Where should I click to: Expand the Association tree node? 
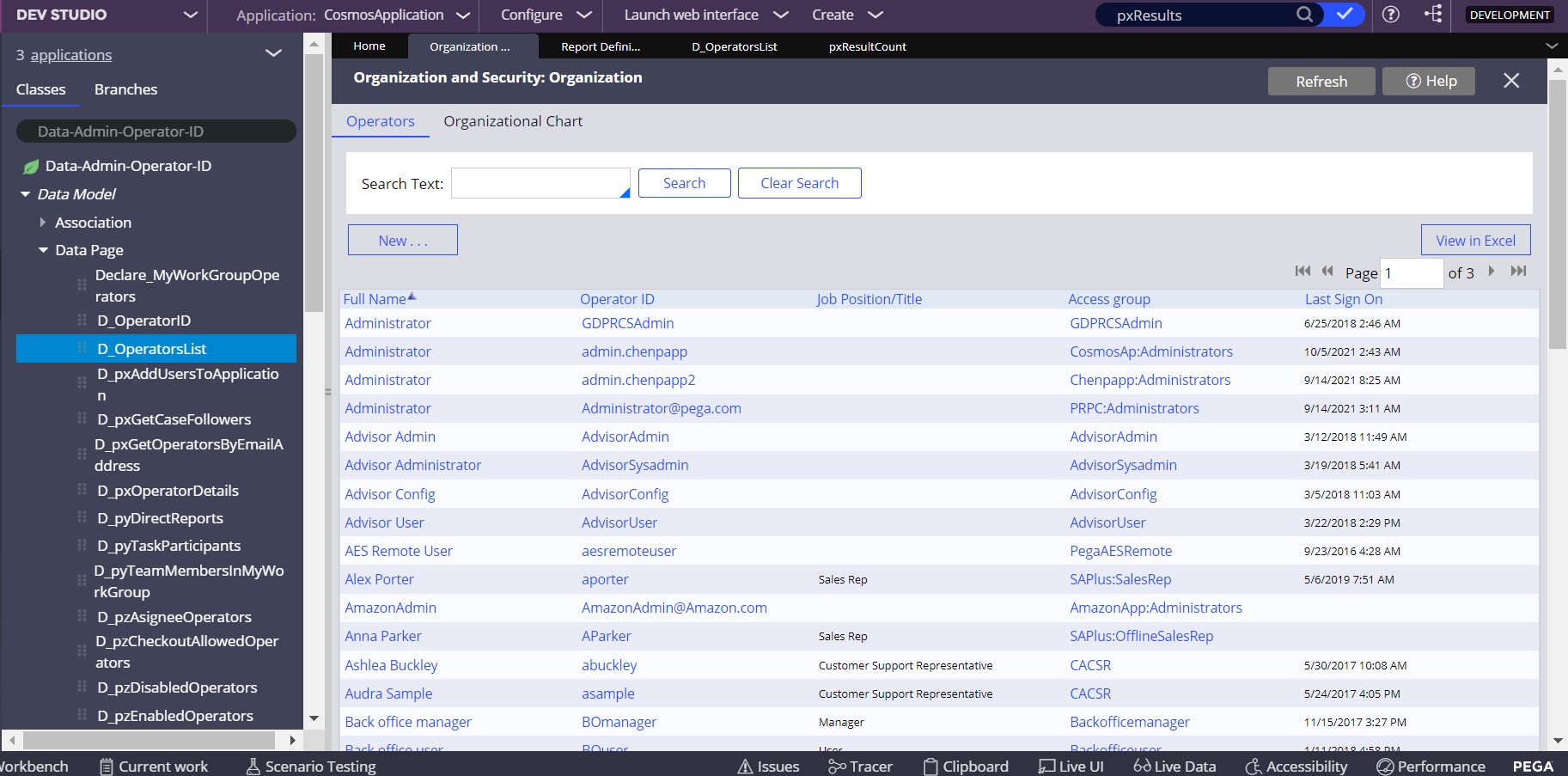pyautogui.click(x=43, y=223)
